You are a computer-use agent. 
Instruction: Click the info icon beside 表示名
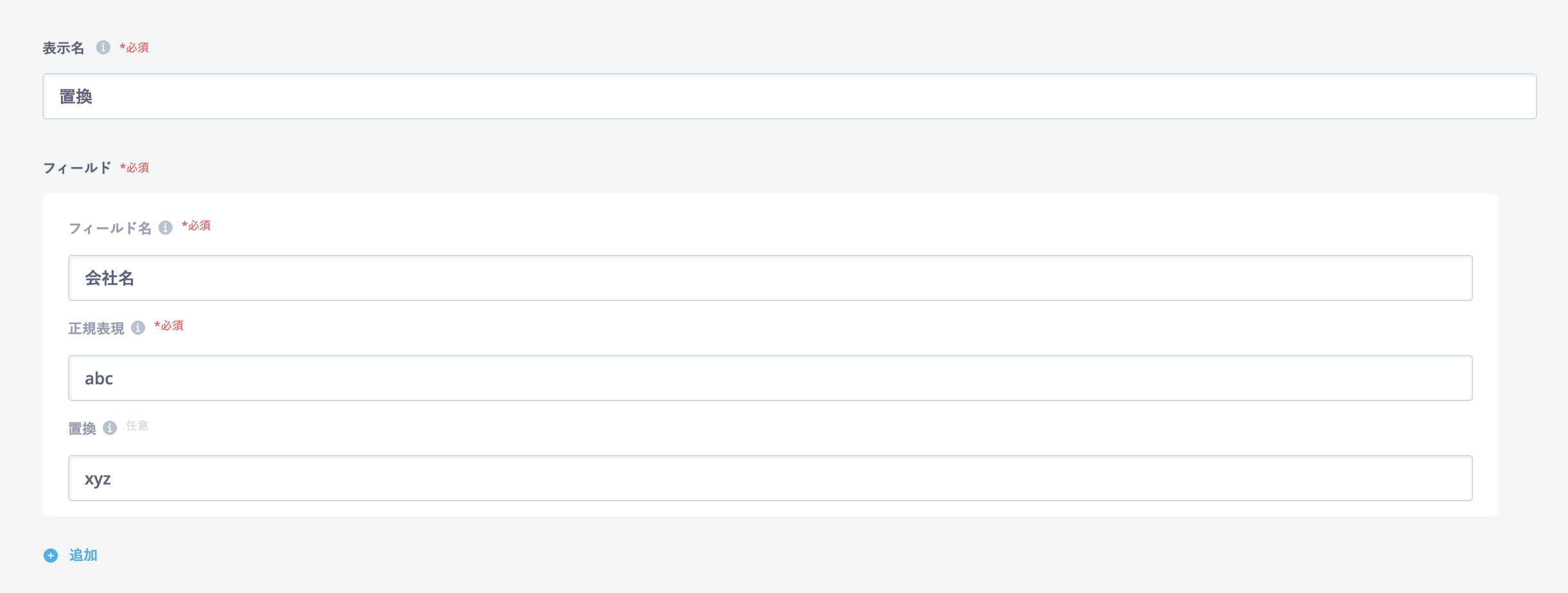(103, 47)
